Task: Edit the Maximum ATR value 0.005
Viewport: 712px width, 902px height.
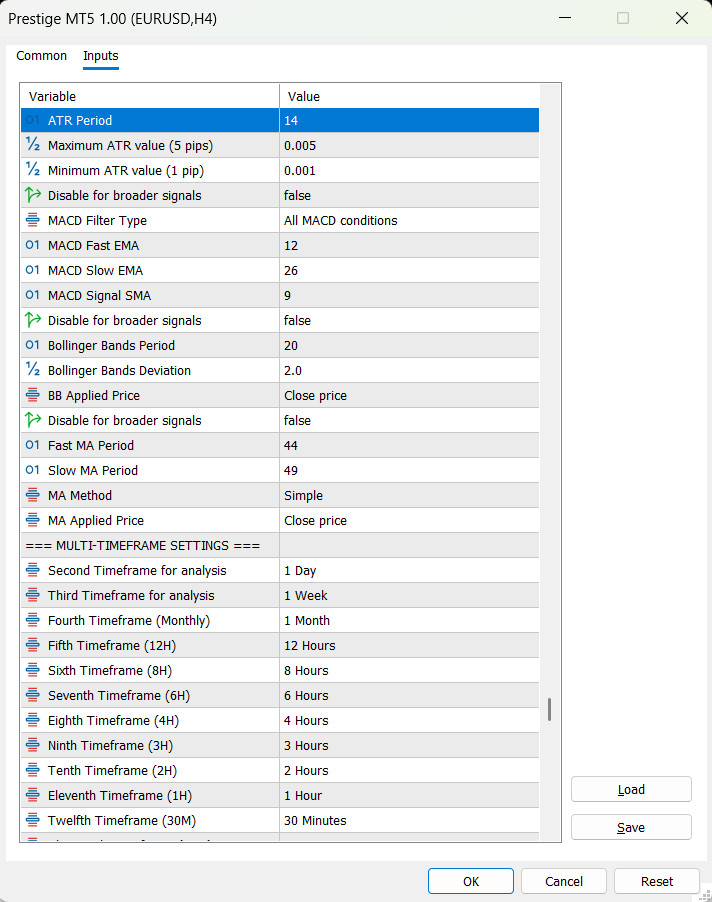Action: [x=409, y=145]
